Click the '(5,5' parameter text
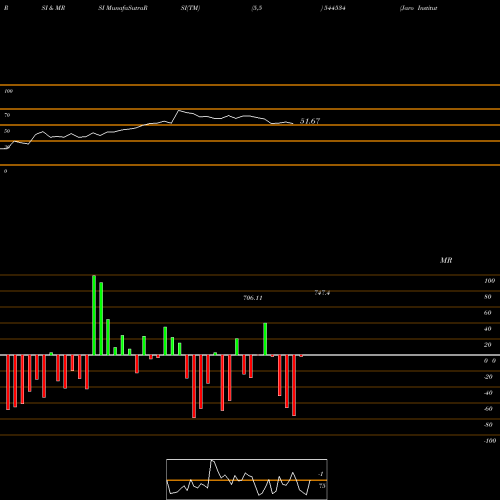This screenshot has height=500, width=500. click(257, 8)
